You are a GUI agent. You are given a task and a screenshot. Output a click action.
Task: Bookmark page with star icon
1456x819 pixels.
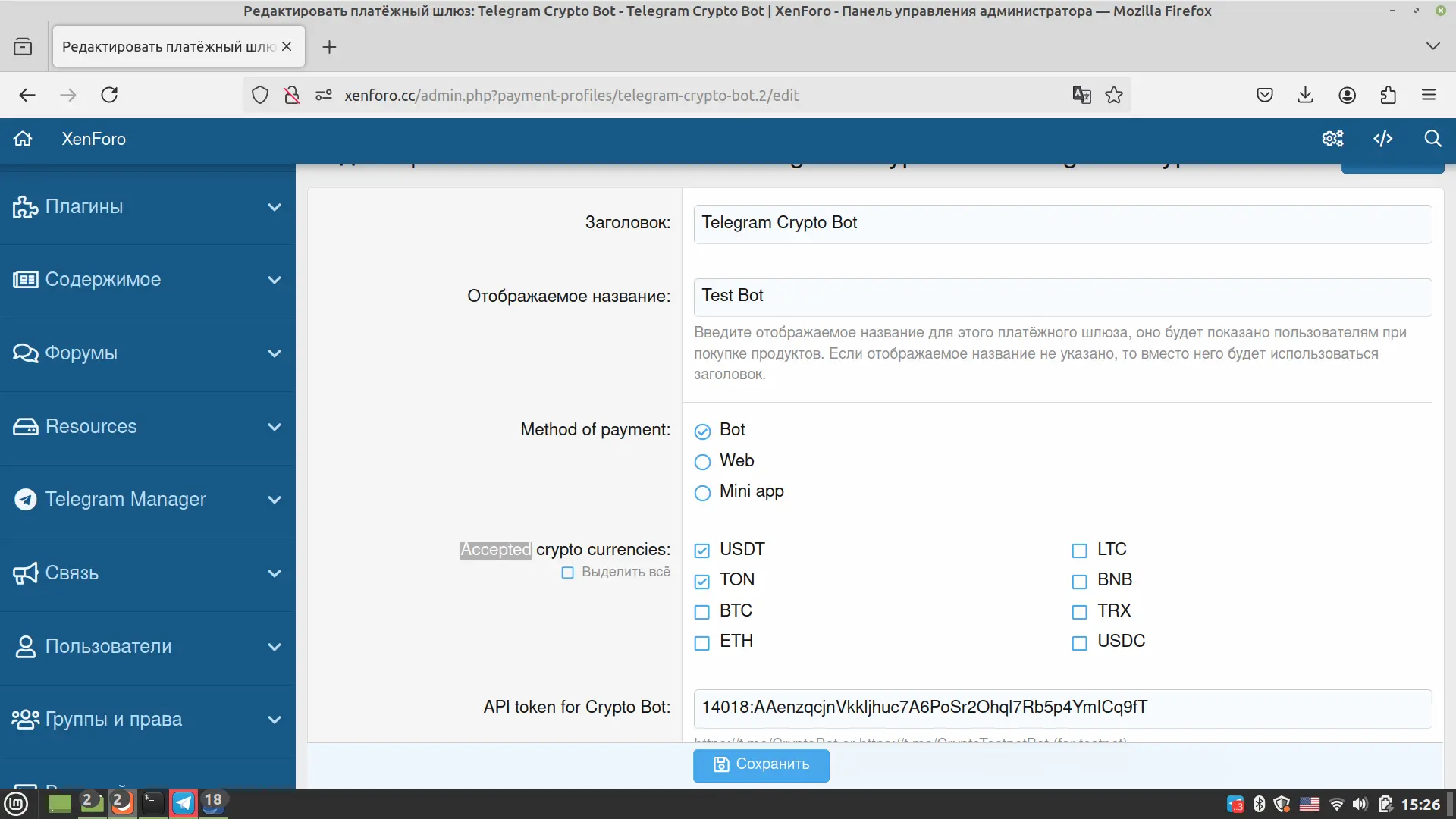point(1114,95)
